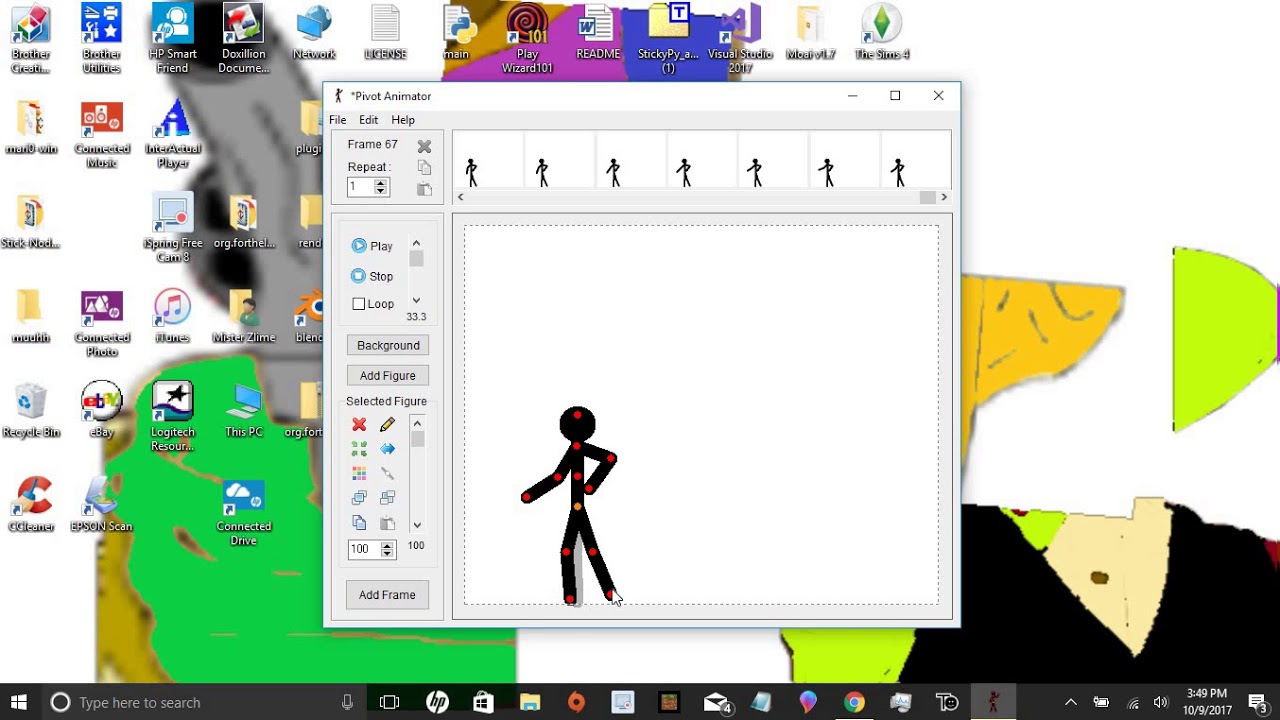The height and width of the screenshot is (720, 1280).
Task: Increase the figure size stepper
Action: [x=387, y=545]
